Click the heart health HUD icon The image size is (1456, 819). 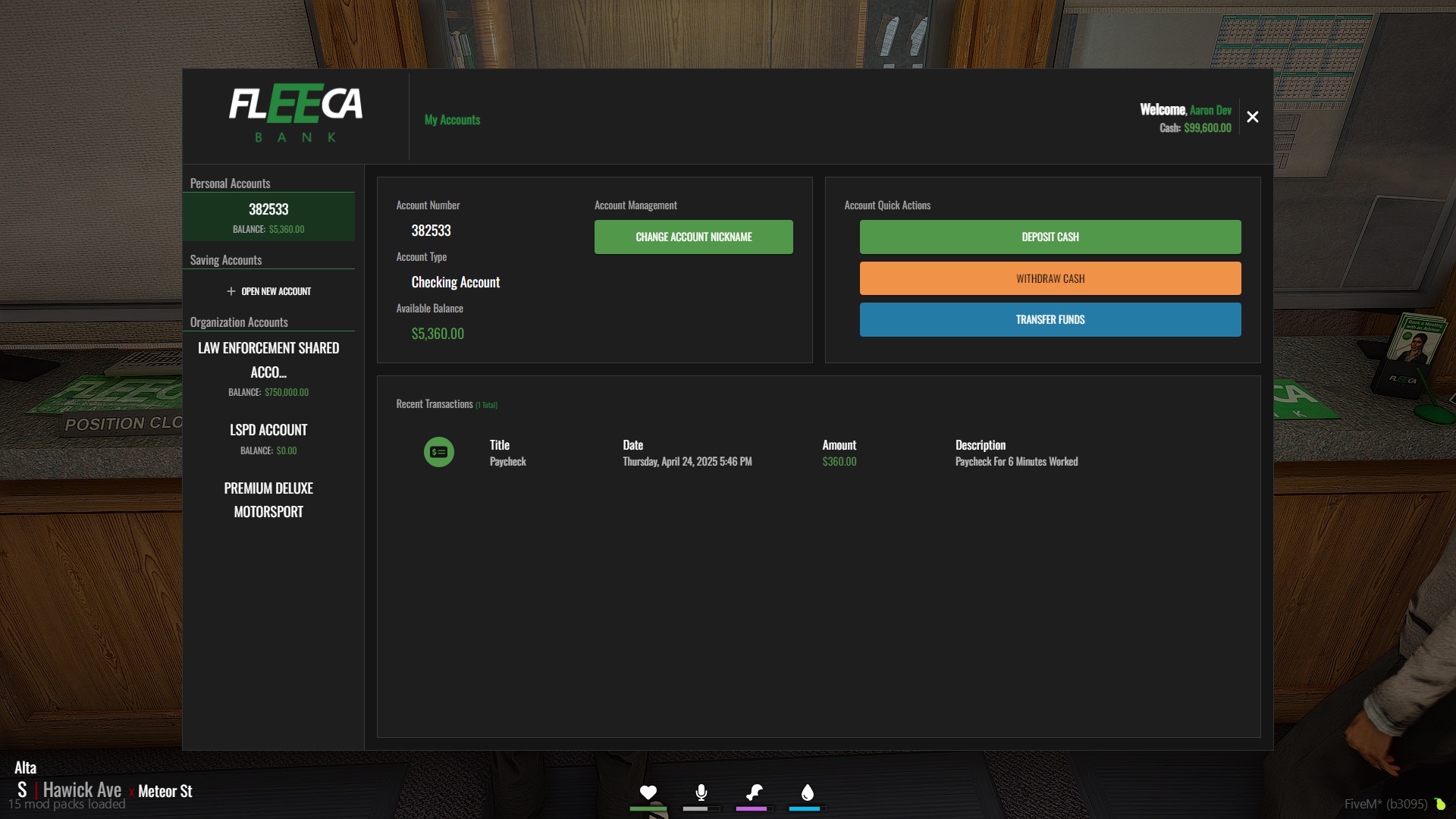(x=648, y=792)
